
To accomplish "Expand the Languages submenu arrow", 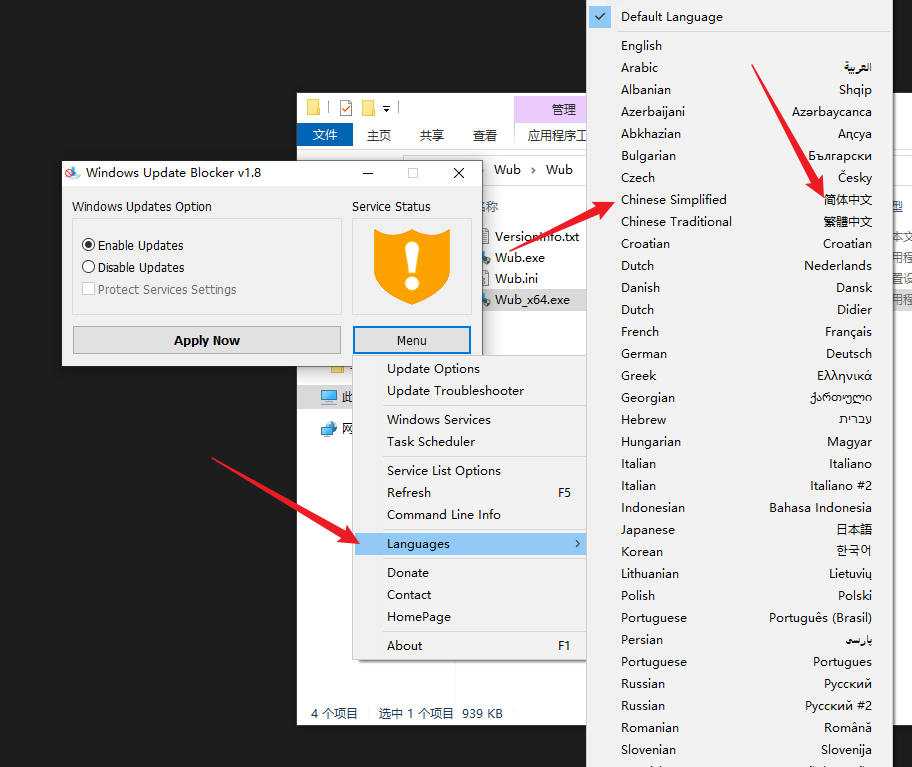I will [577, 544].
